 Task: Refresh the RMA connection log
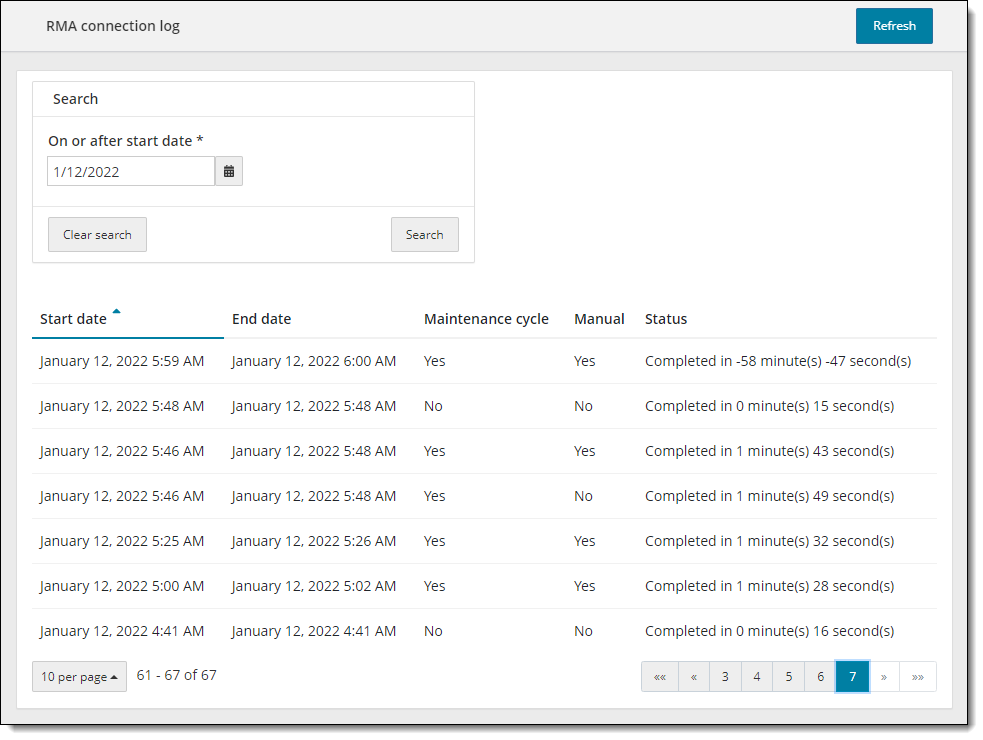893,25
